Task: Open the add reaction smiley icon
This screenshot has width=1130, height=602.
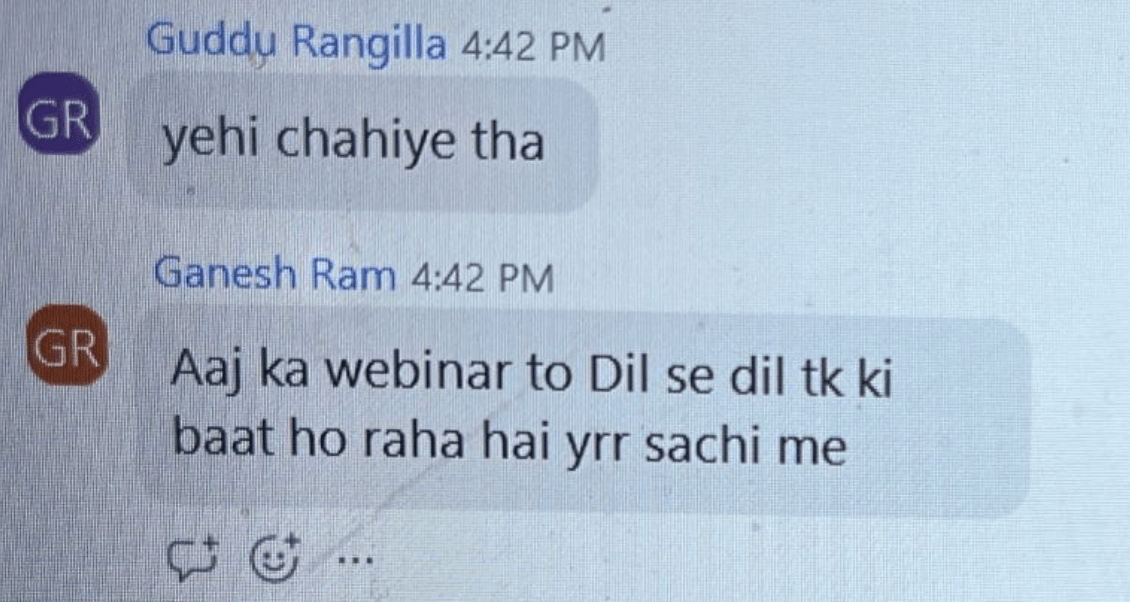Action: (x=275, y=557)
